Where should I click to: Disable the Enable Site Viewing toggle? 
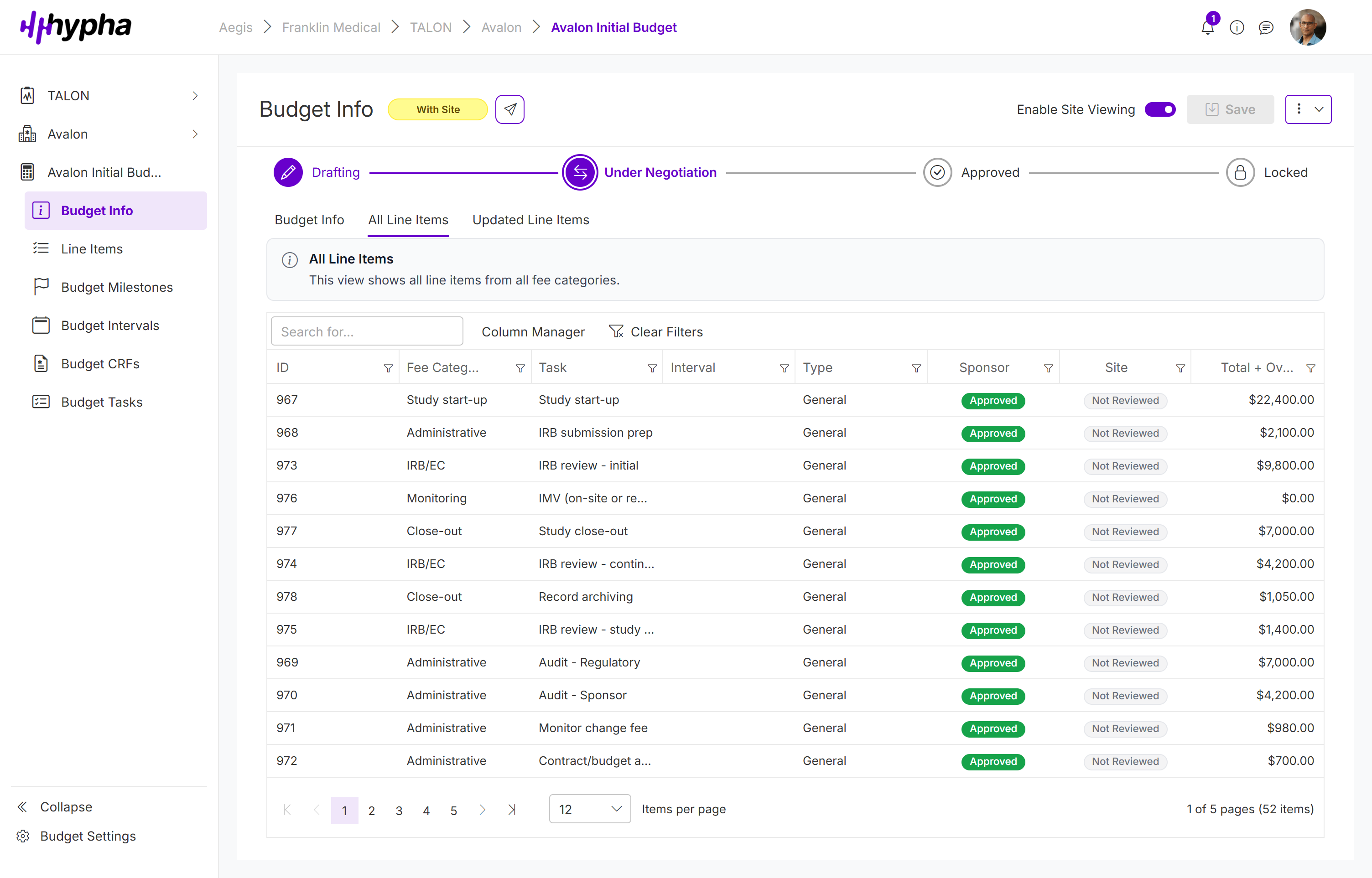1161,109
